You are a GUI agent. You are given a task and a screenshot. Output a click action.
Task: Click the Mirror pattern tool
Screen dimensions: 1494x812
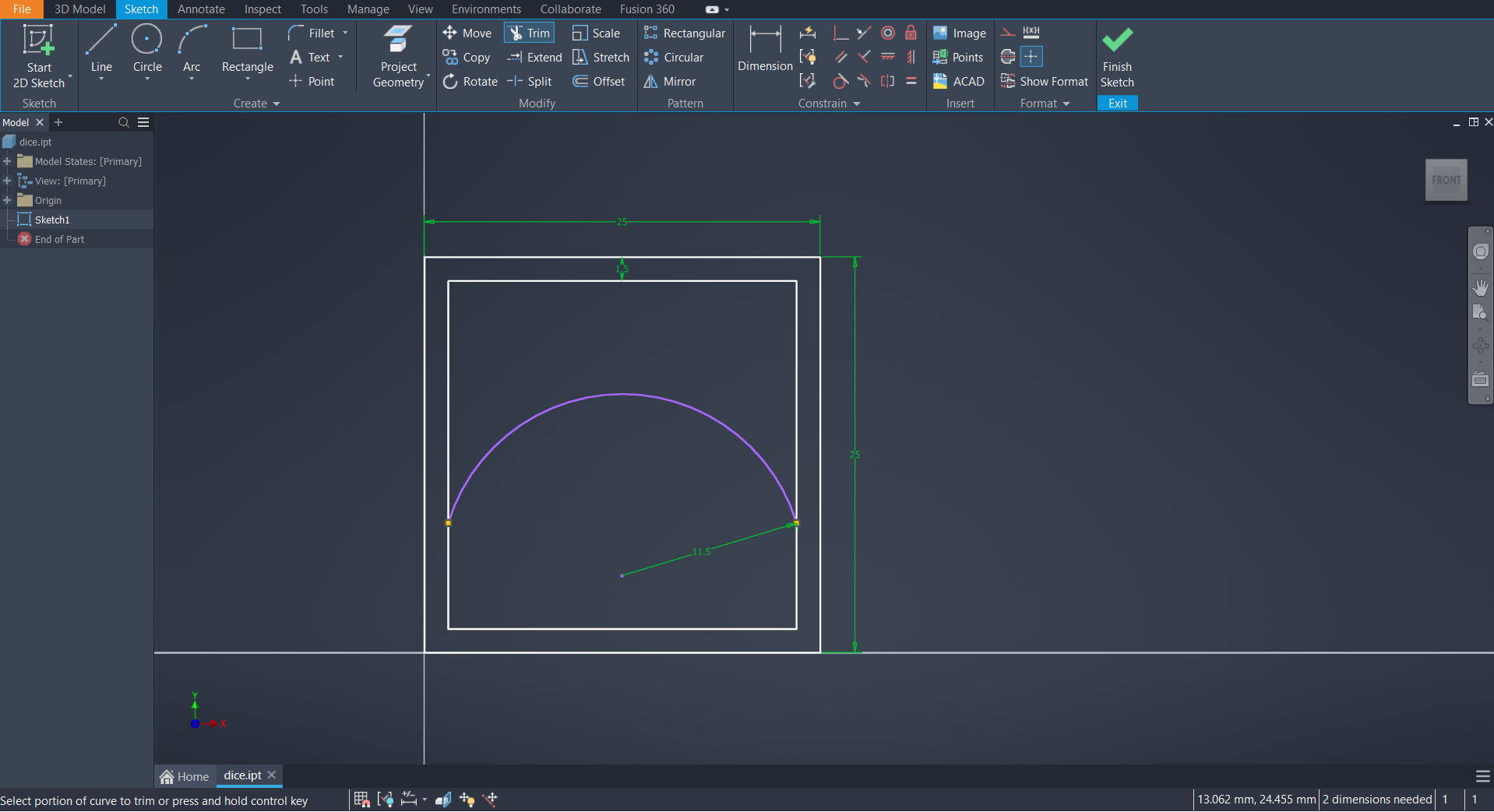(x=669, y=81)
